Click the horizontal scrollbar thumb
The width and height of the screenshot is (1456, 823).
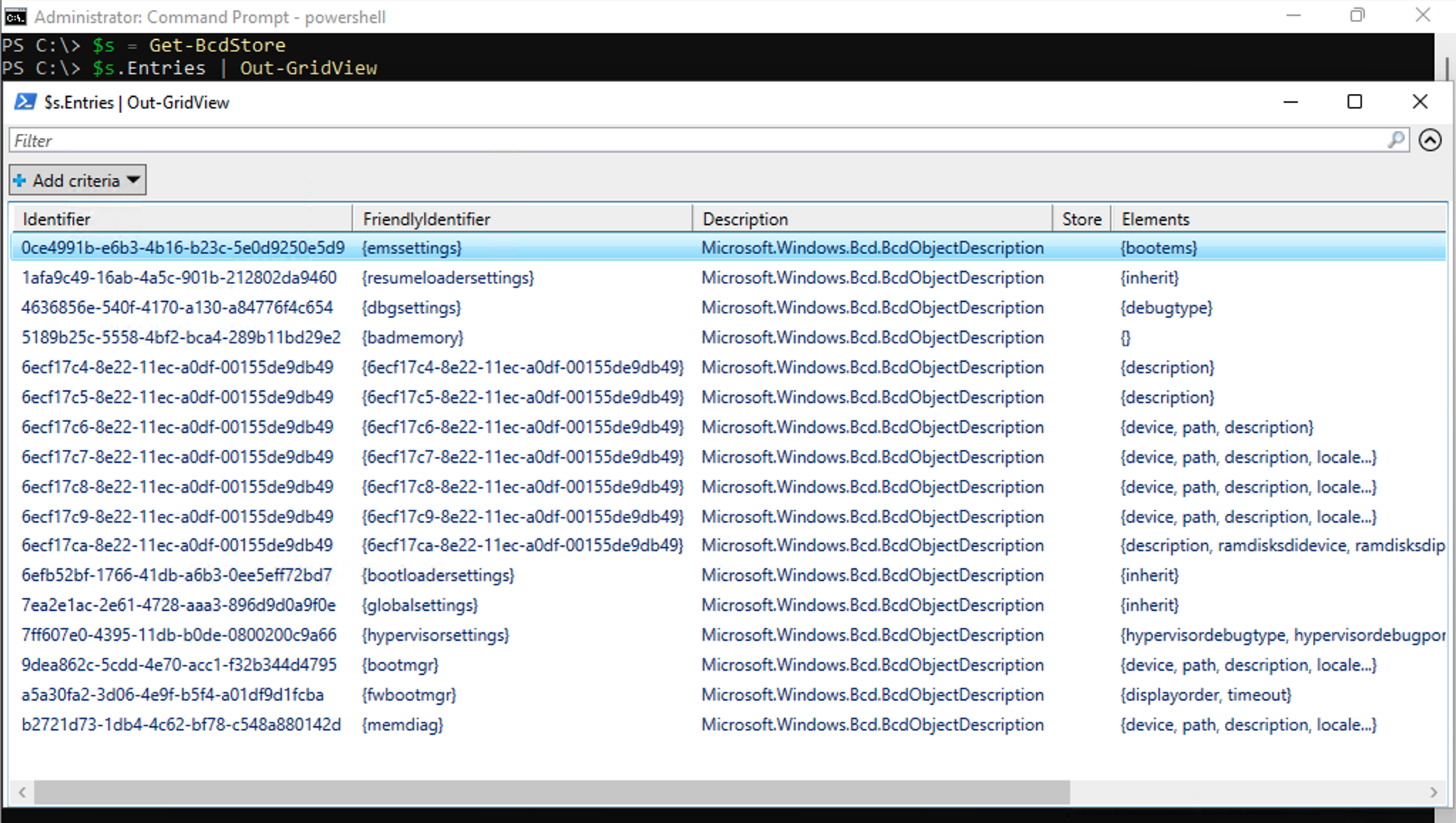[552, 792]
